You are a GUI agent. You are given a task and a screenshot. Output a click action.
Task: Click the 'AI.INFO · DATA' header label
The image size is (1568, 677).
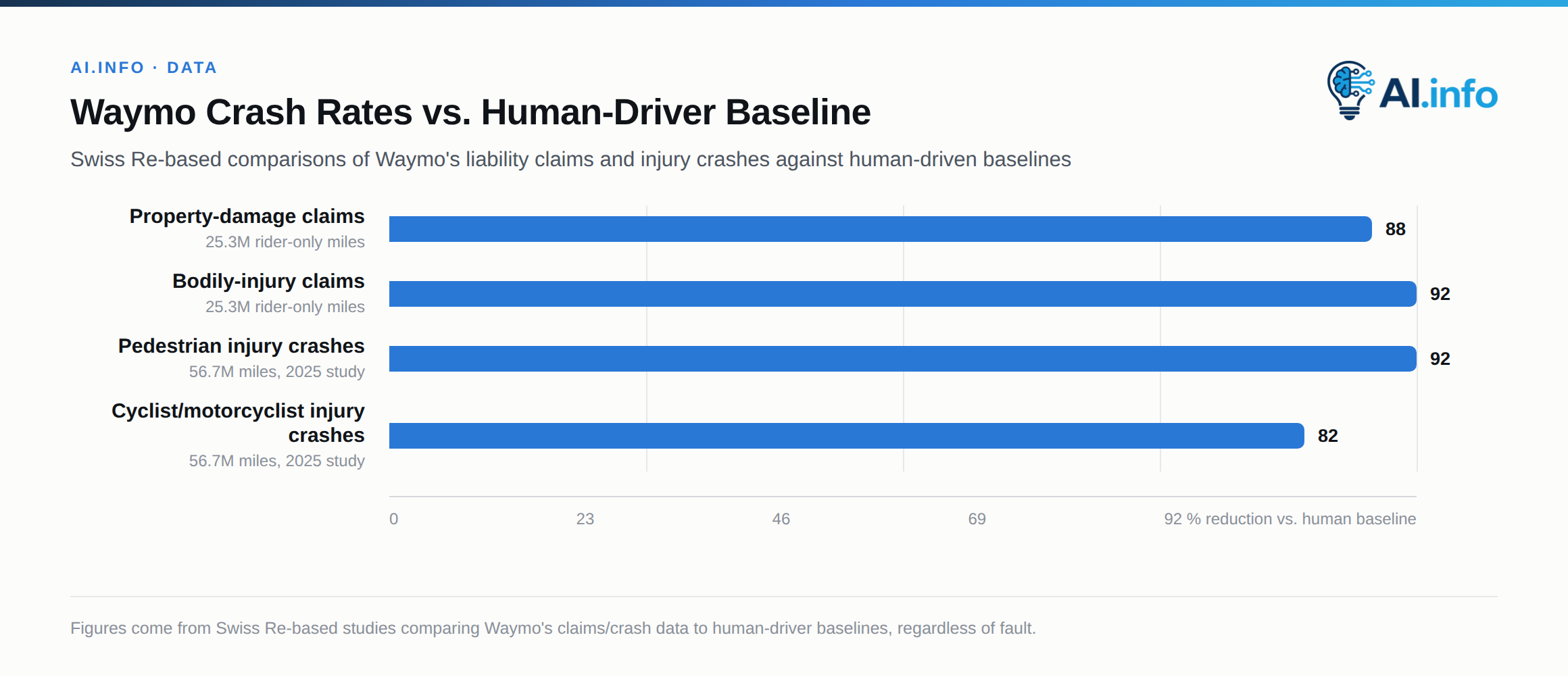point(144,68)
